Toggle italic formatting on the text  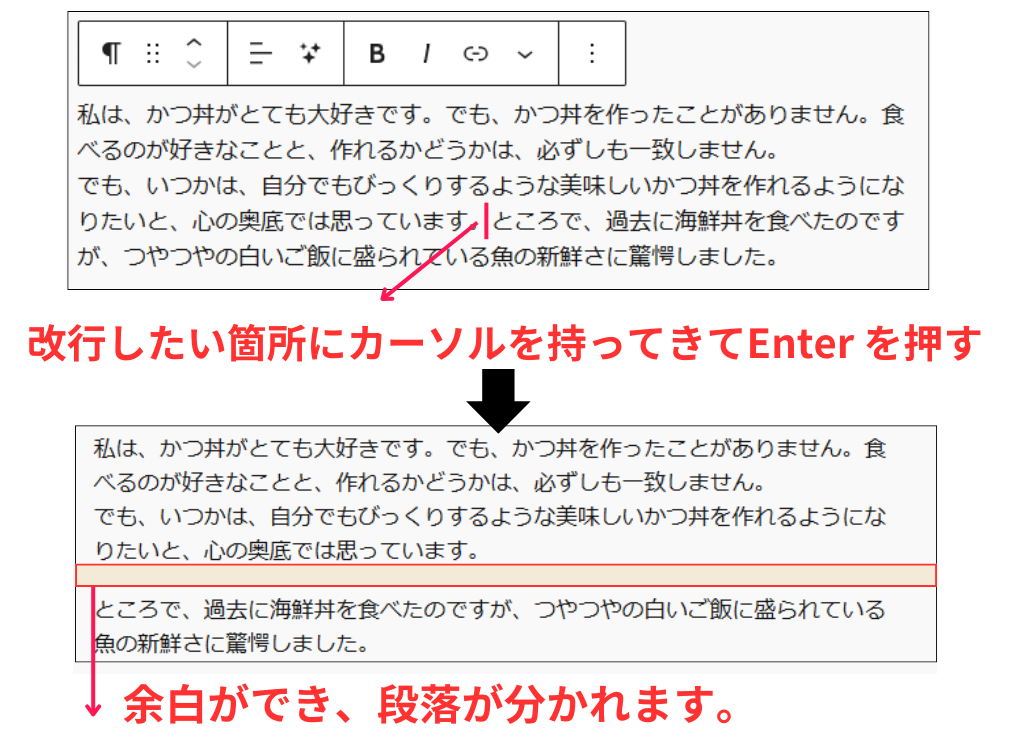coord(426,53)
